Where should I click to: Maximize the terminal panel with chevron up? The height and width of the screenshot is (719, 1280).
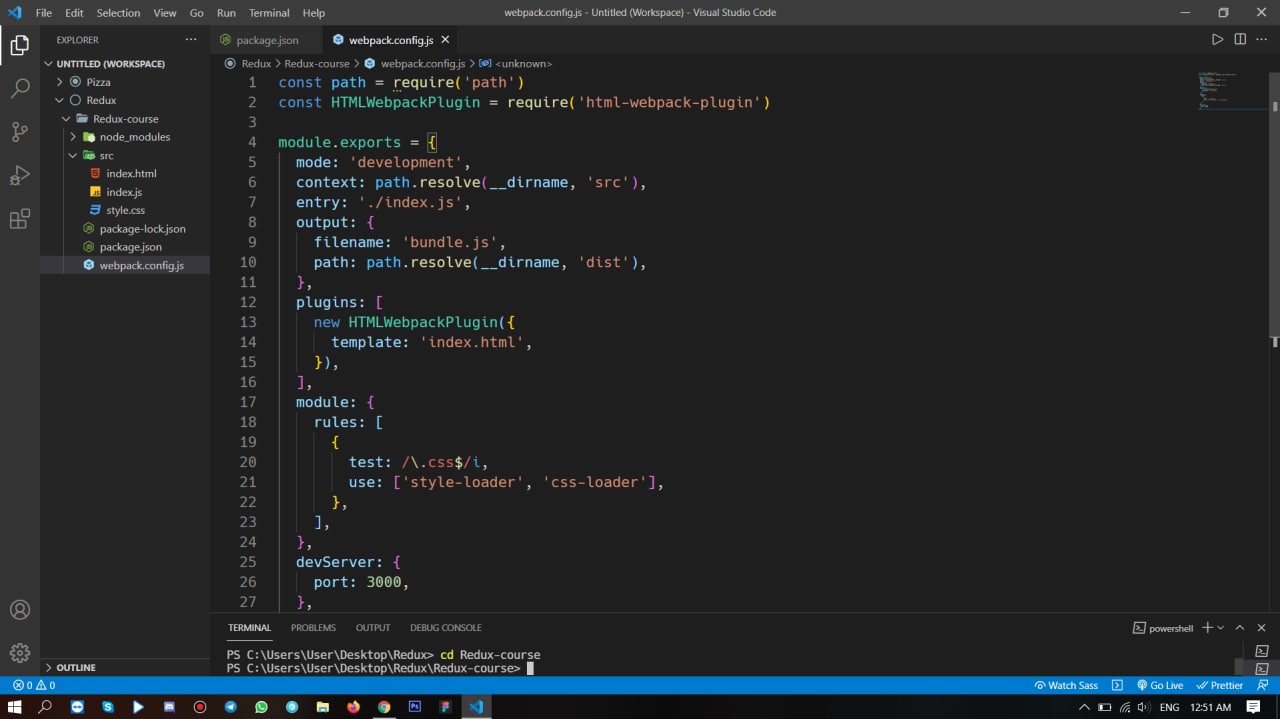click(1239, 628)
